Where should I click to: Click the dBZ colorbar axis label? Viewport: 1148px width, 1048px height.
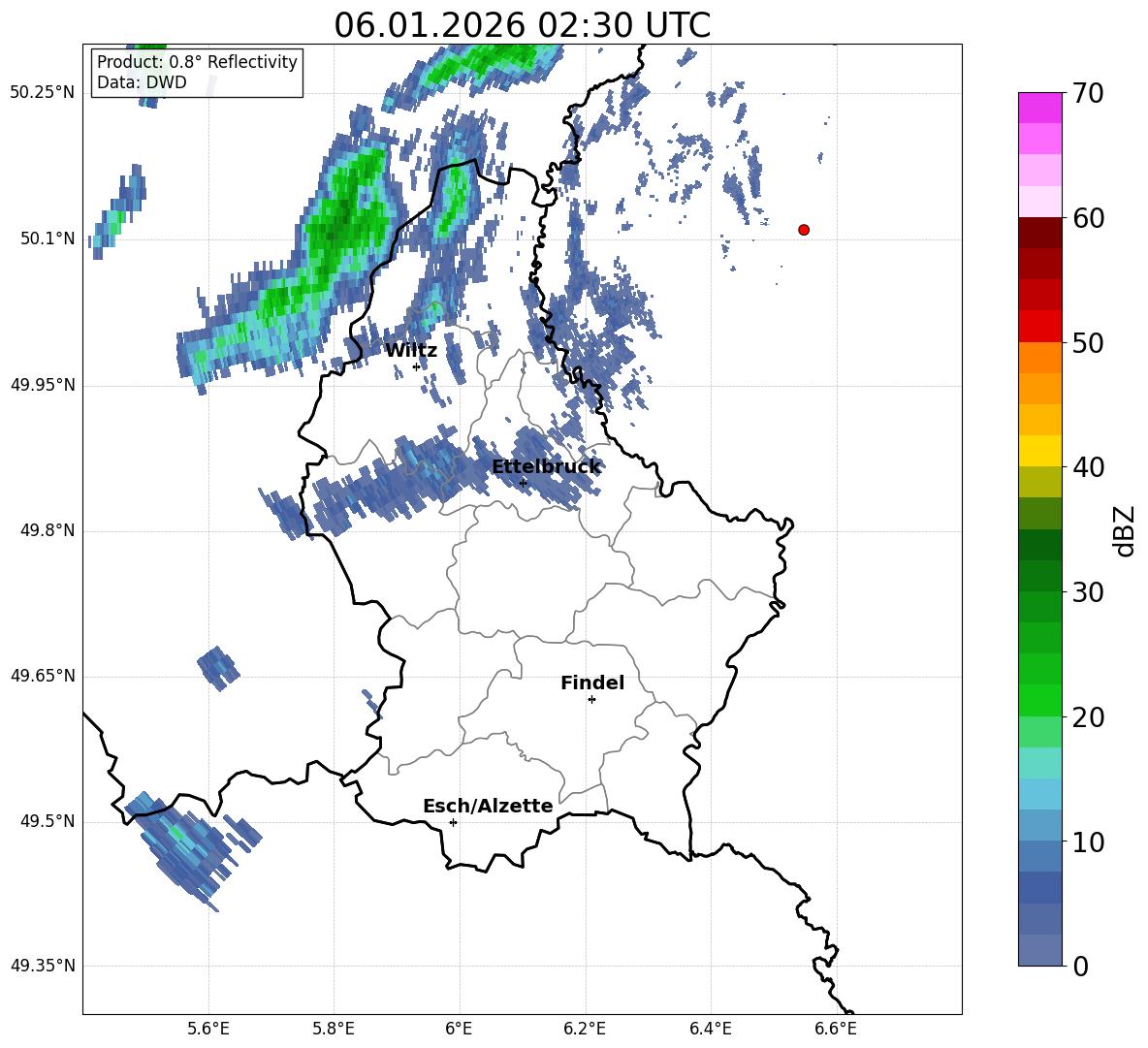1126,530
